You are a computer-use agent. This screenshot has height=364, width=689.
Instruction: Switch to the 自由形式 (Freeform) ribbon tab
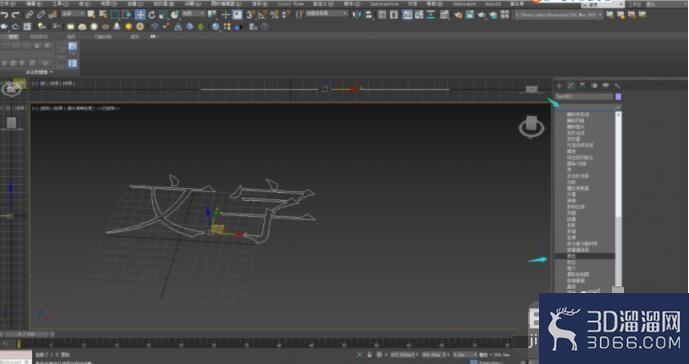click(x=39, y=36)
